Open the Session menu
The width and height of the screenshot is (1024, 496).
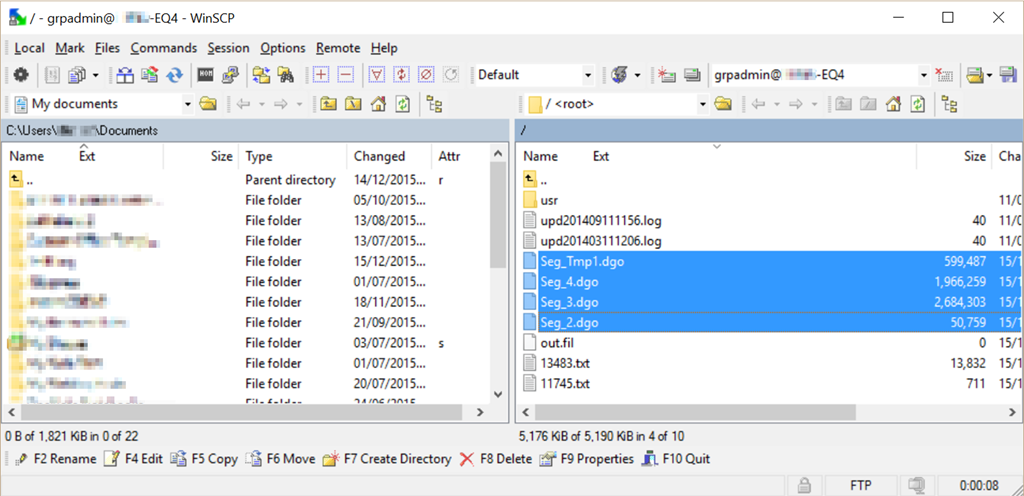[229, 48]
